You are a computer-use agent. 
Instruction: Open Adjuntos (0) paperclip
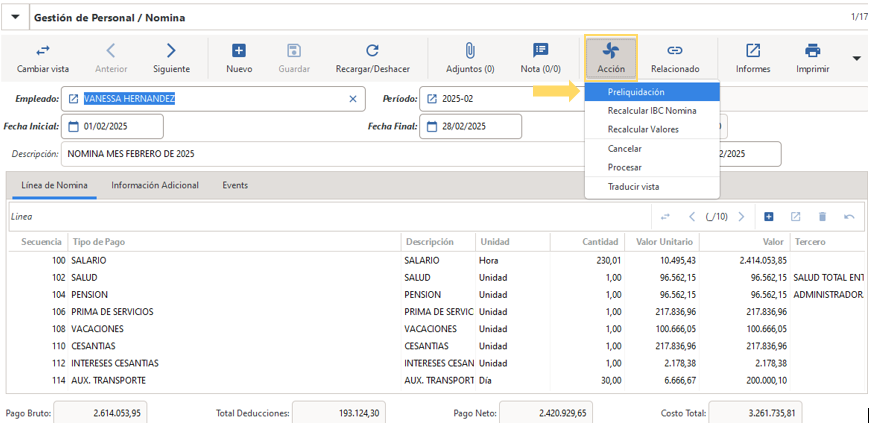[x=470, y=51]
